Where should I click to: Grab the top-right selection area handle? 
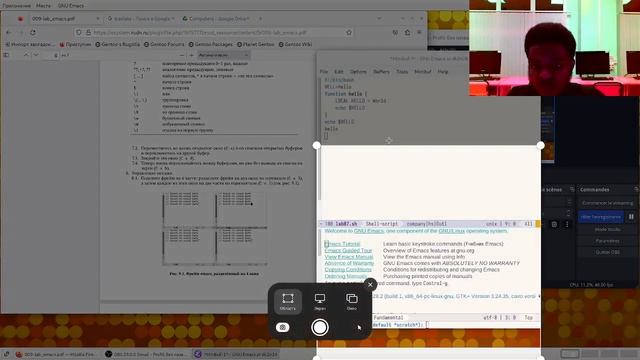540,145
